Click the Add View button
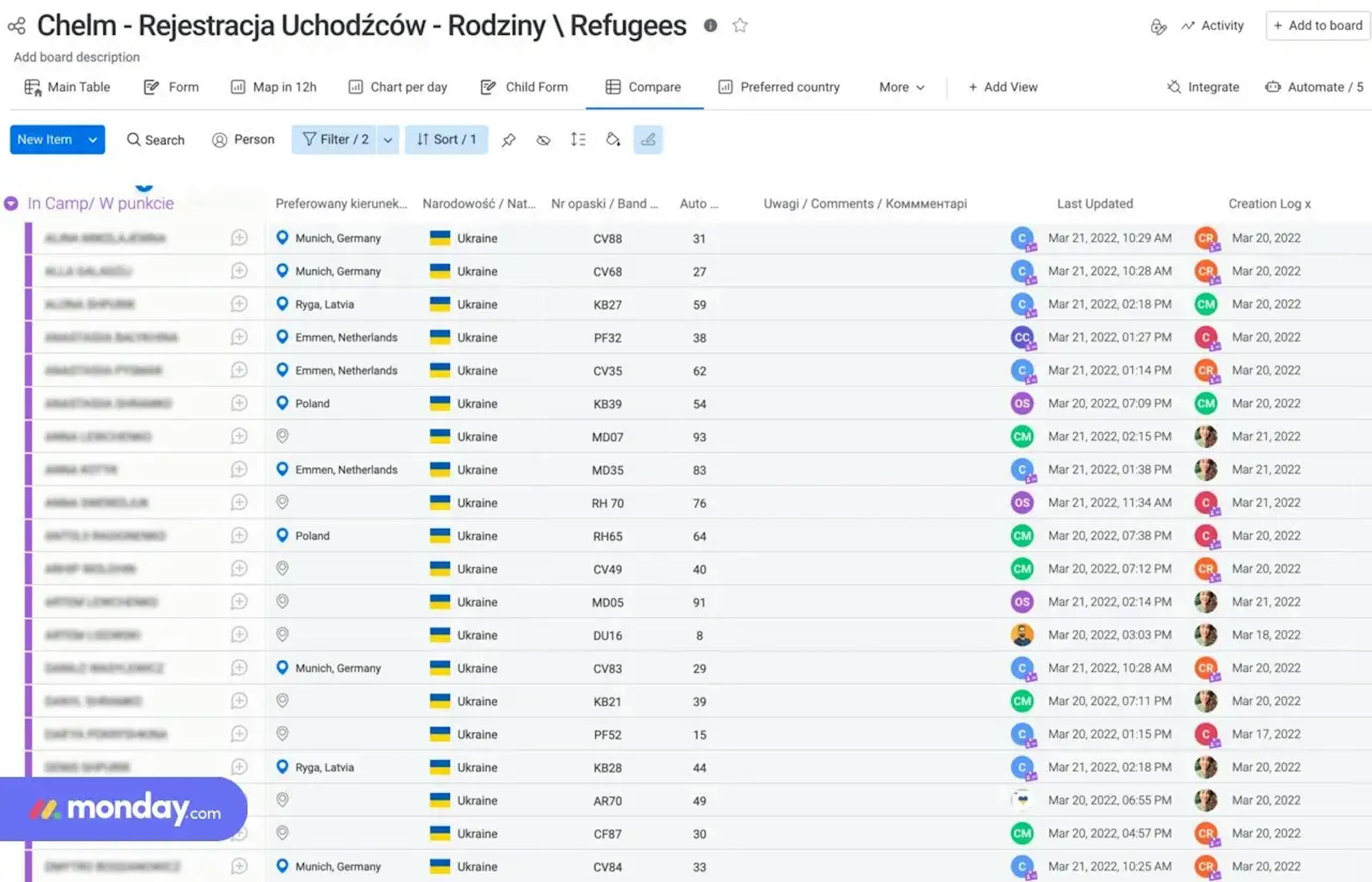This screenshot has width=1372, height=882. [x=1003, y=87]
